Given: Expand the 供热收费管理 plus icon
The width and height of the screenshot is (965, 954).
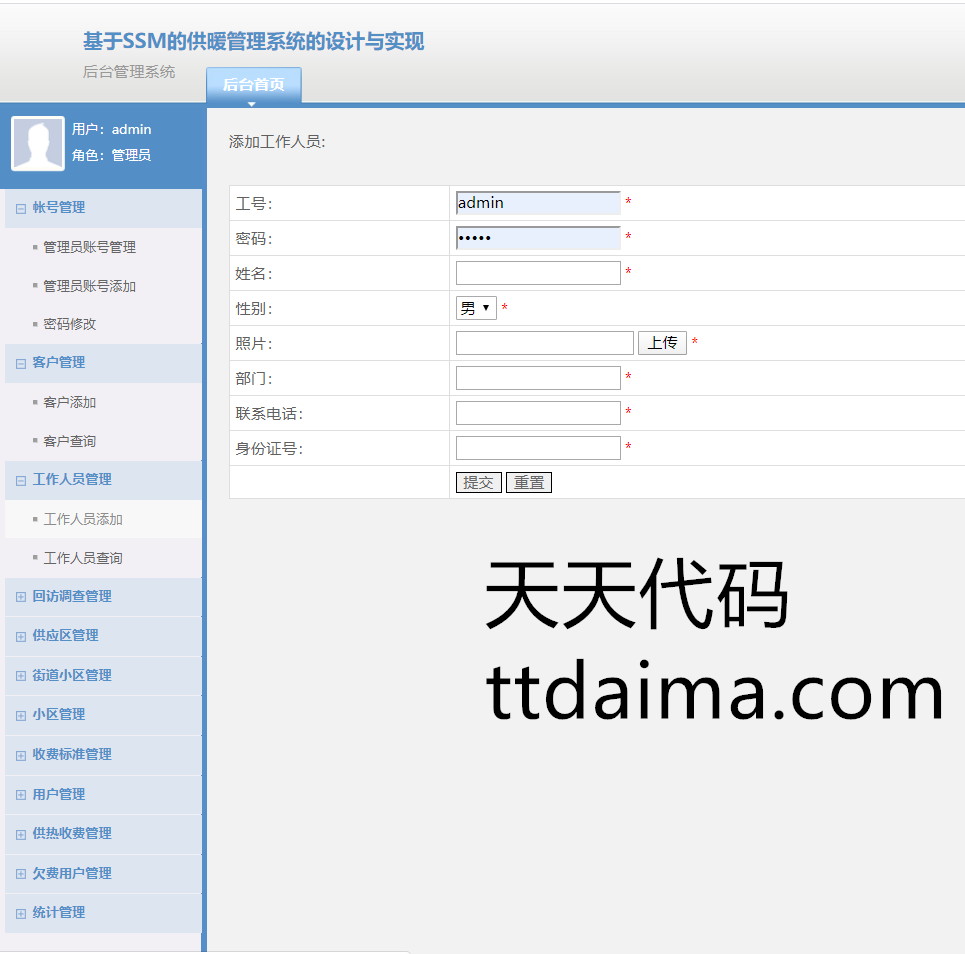Looking at the screenshot, I should [x=21, y=834].
